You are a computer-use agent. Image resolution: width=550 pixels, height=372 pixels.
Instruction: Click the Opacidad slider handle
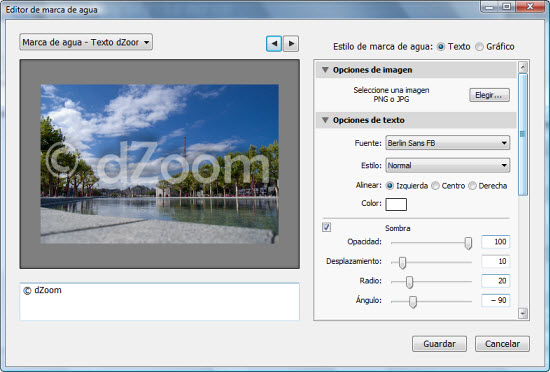point(468,243)
